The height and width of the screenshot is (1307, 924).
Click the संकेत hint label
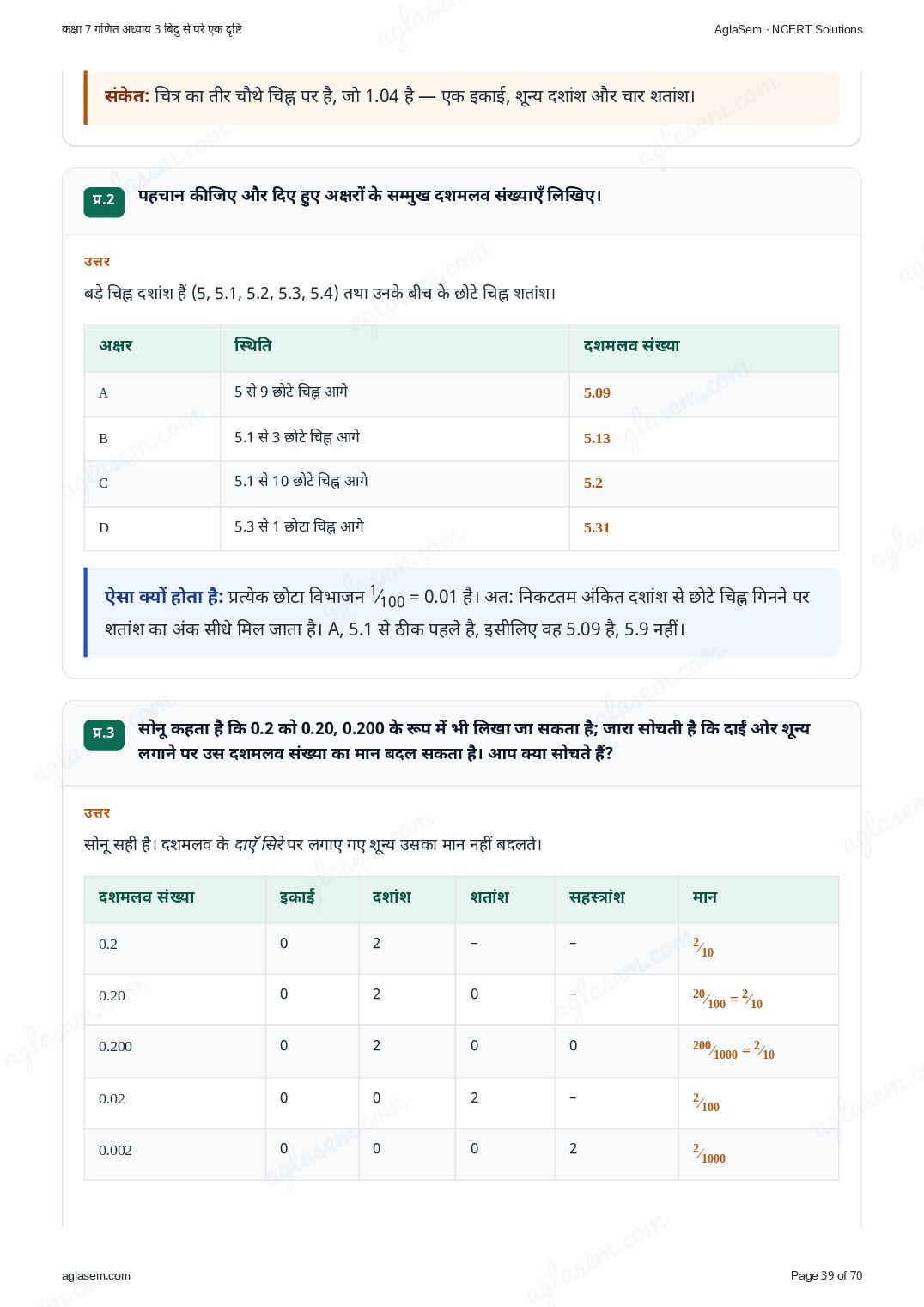tap(127, 96)
